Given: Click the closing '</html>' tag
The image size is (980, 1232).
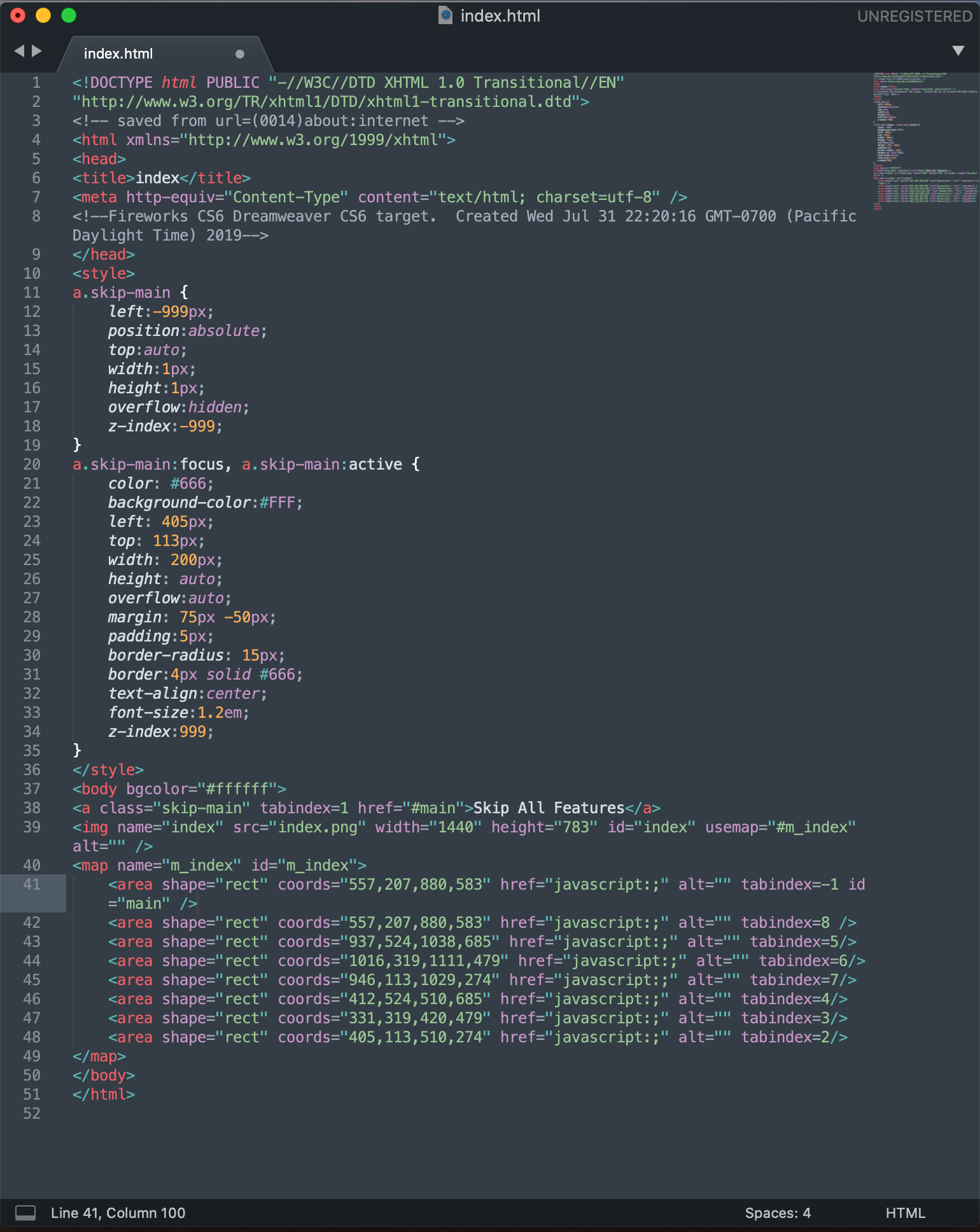Looking at the screenshot, I should 104,1095.
